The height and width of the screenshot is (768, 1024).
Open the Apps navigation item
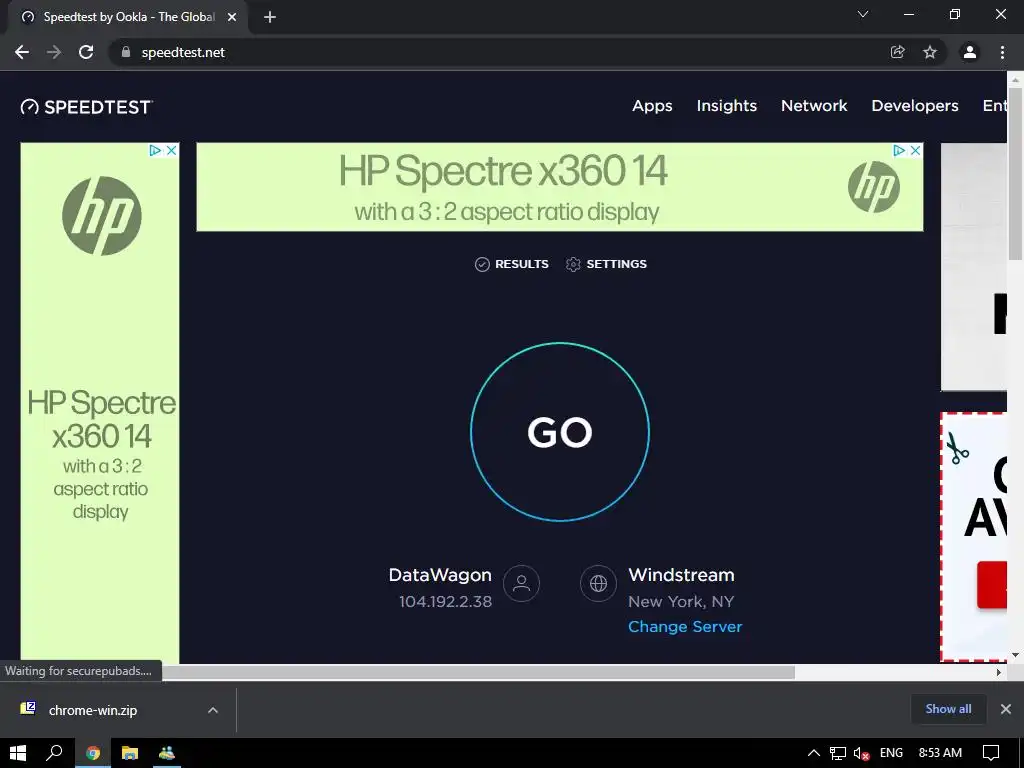pyautogui.click(x=652, y=106)
